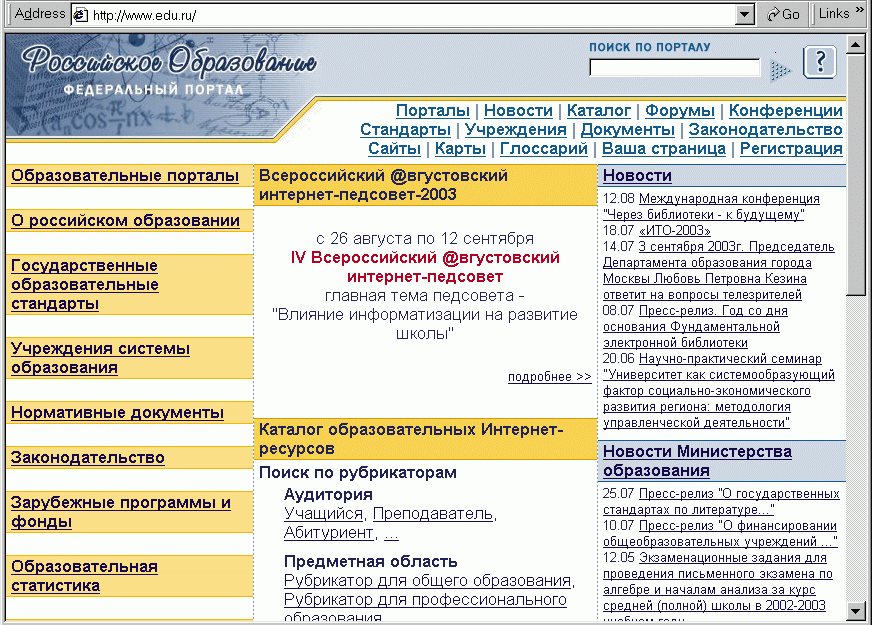Open the Сайты menu link

394,148
